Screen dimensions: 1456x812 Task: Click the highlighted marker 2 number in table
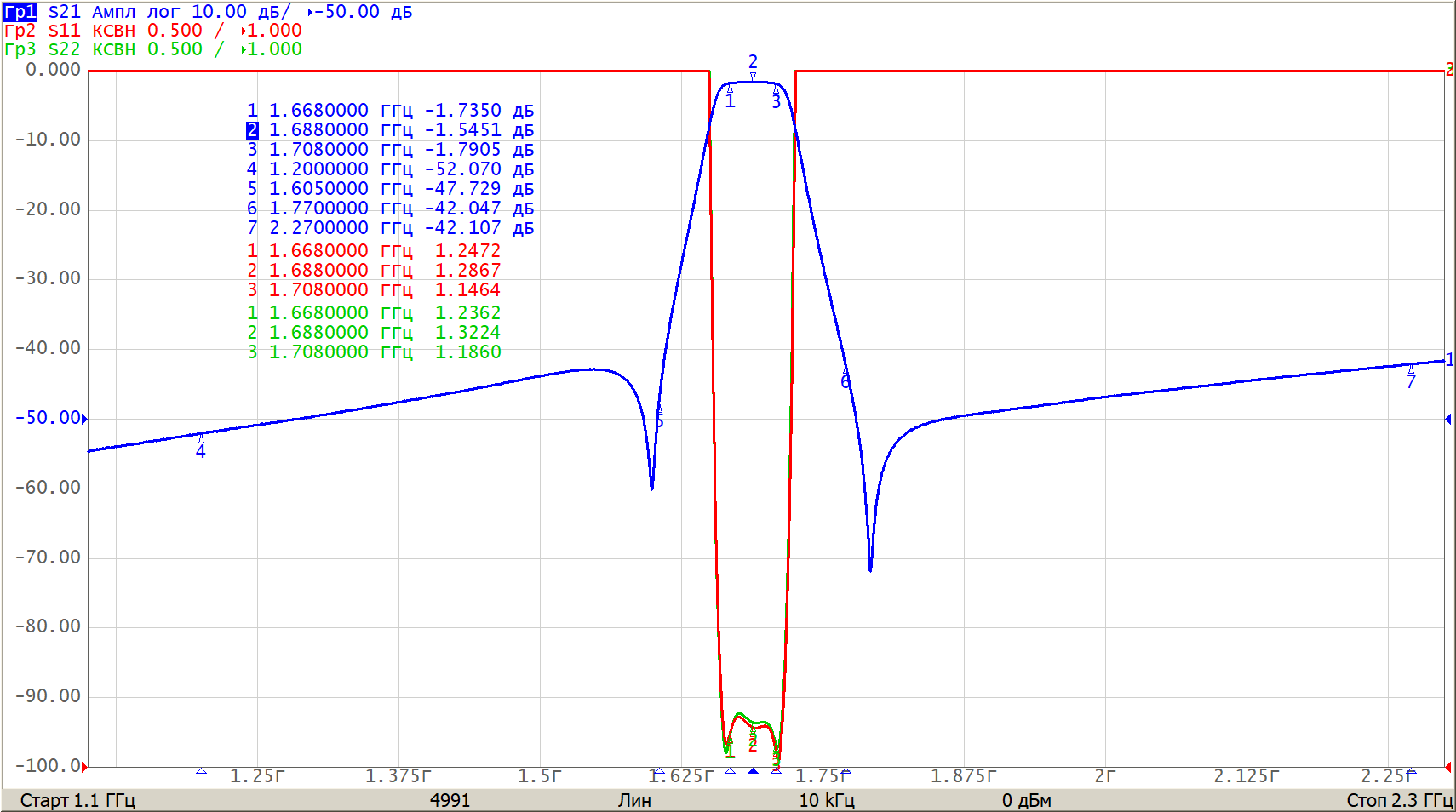click(x=252, y=130)
